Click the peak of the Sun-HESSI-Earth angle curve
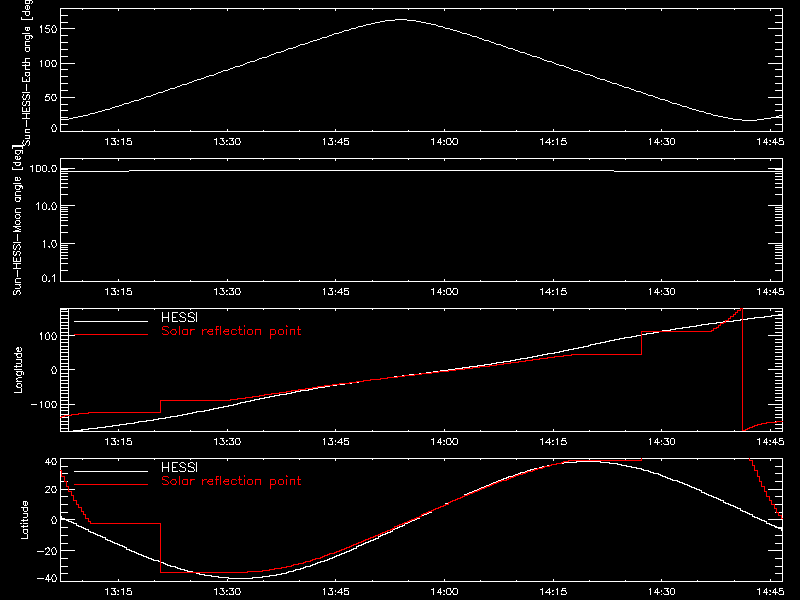This screenshot has width=800, height=600. click(x=401, y=20)
